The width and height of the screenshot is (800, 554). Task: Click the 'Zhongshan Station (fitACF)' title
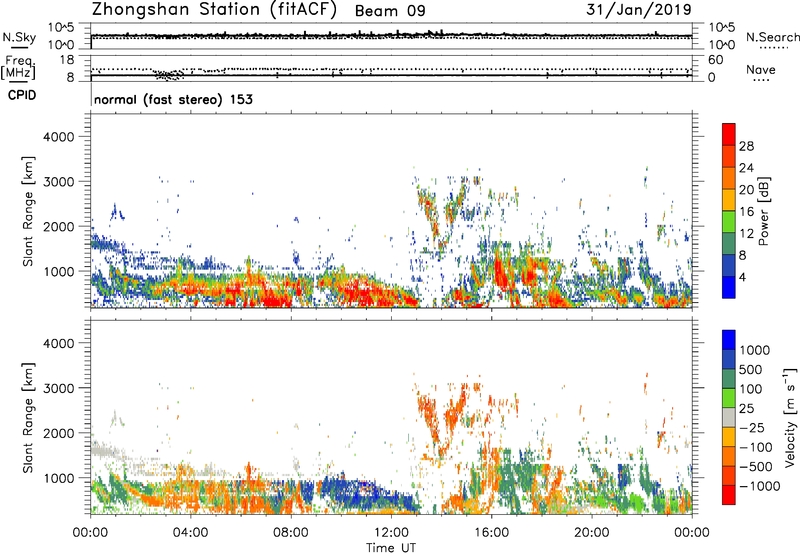click(x=214, y=10)
